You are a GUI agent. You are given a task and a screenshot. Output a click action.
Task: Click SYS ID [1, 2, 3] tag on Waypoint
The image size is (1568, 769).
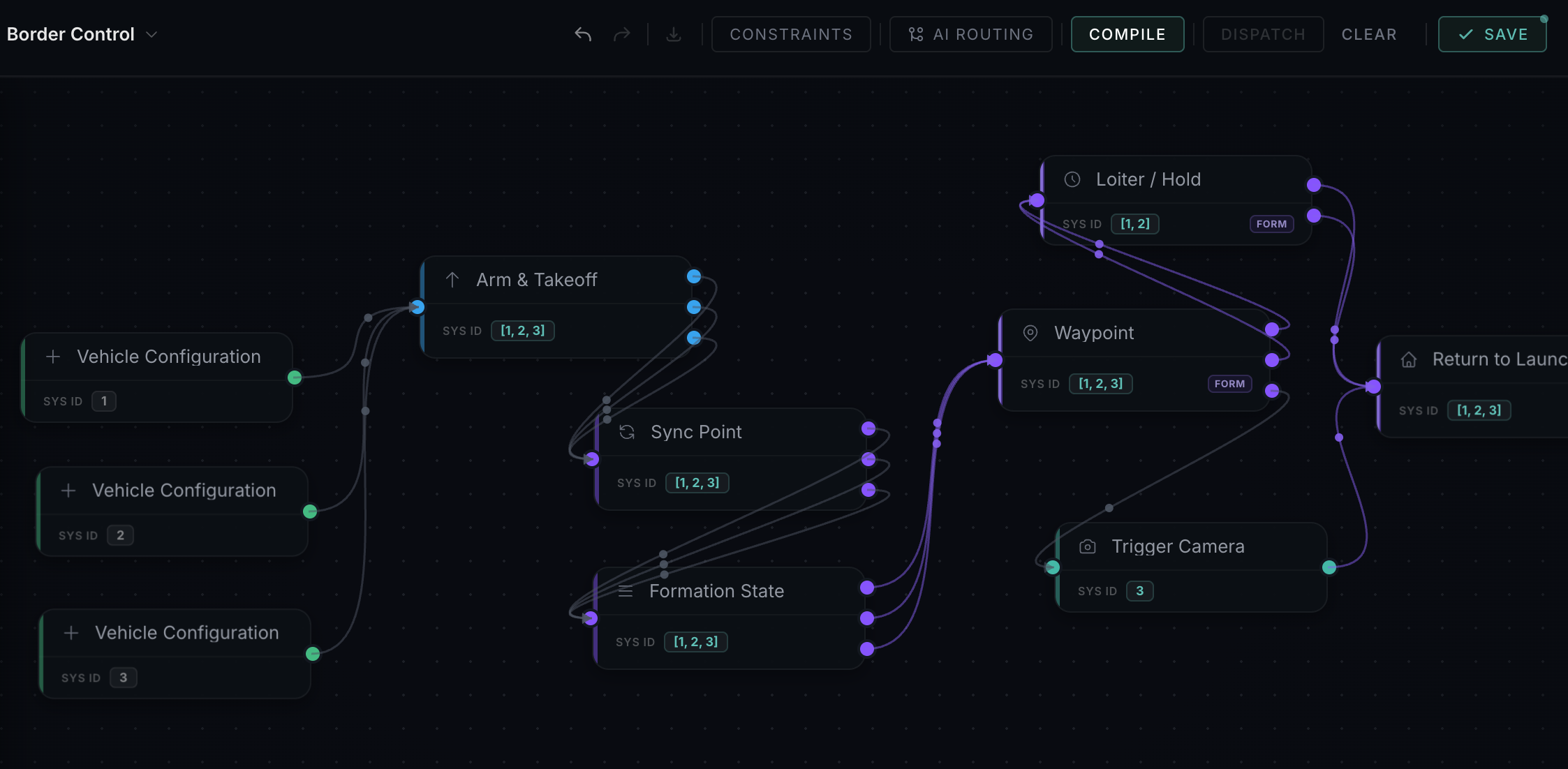click(x=1101, y=384)
